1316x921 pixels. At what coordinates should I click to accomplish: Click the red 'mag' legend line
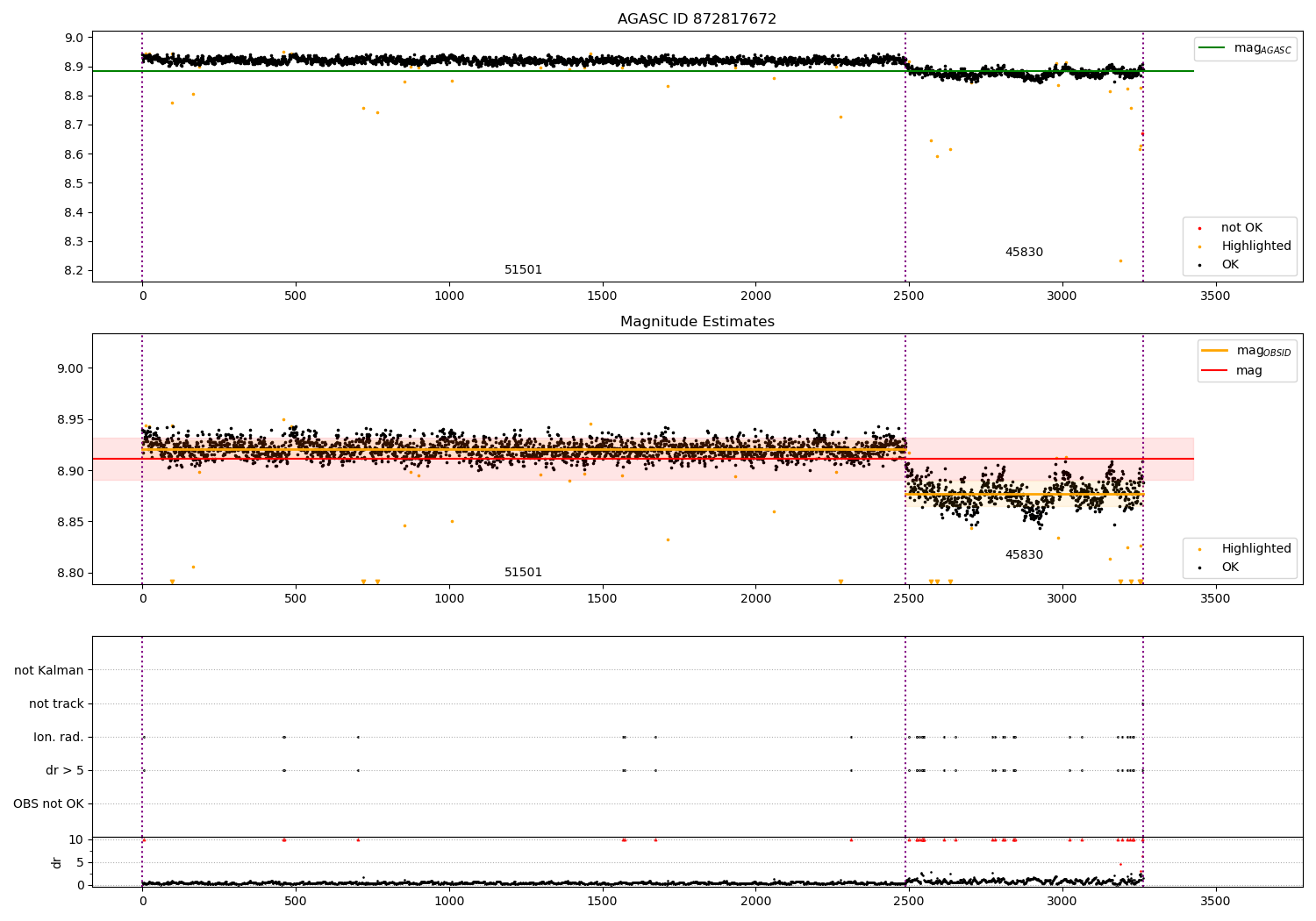[1214, 370]
